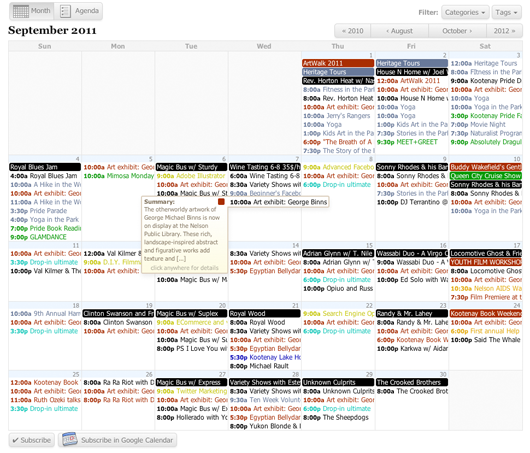Open the Kootenay Lake event on the 21st

tap(265, 357)
